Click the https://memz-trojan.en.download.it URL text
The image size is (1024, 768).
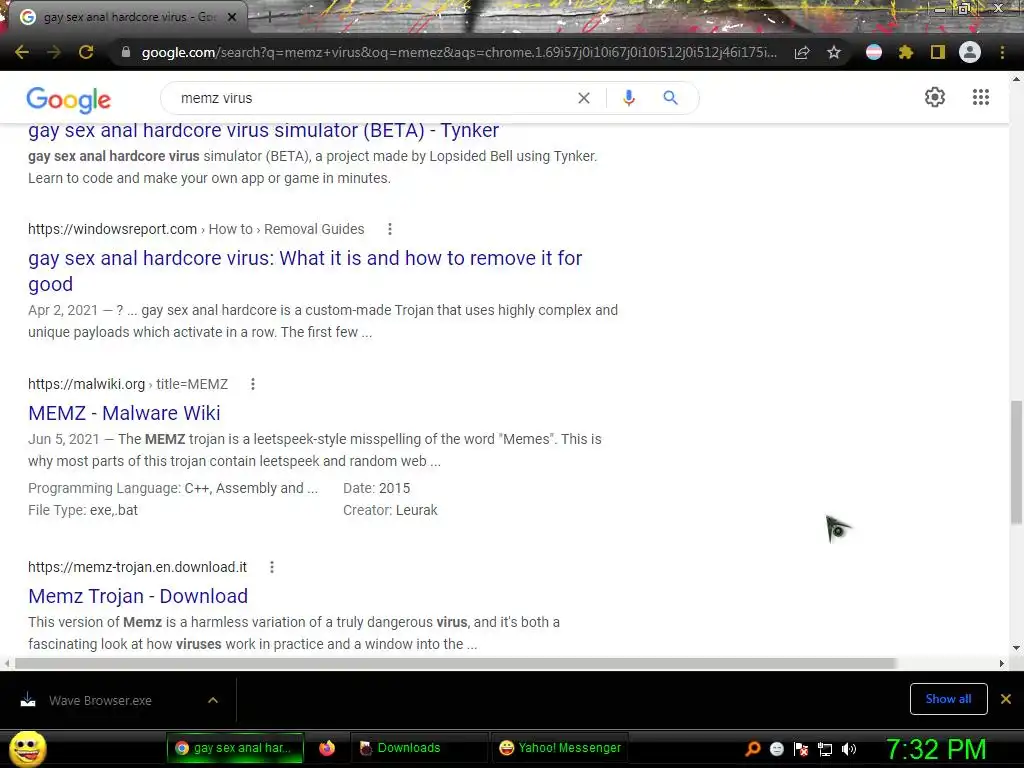[137, 567]
